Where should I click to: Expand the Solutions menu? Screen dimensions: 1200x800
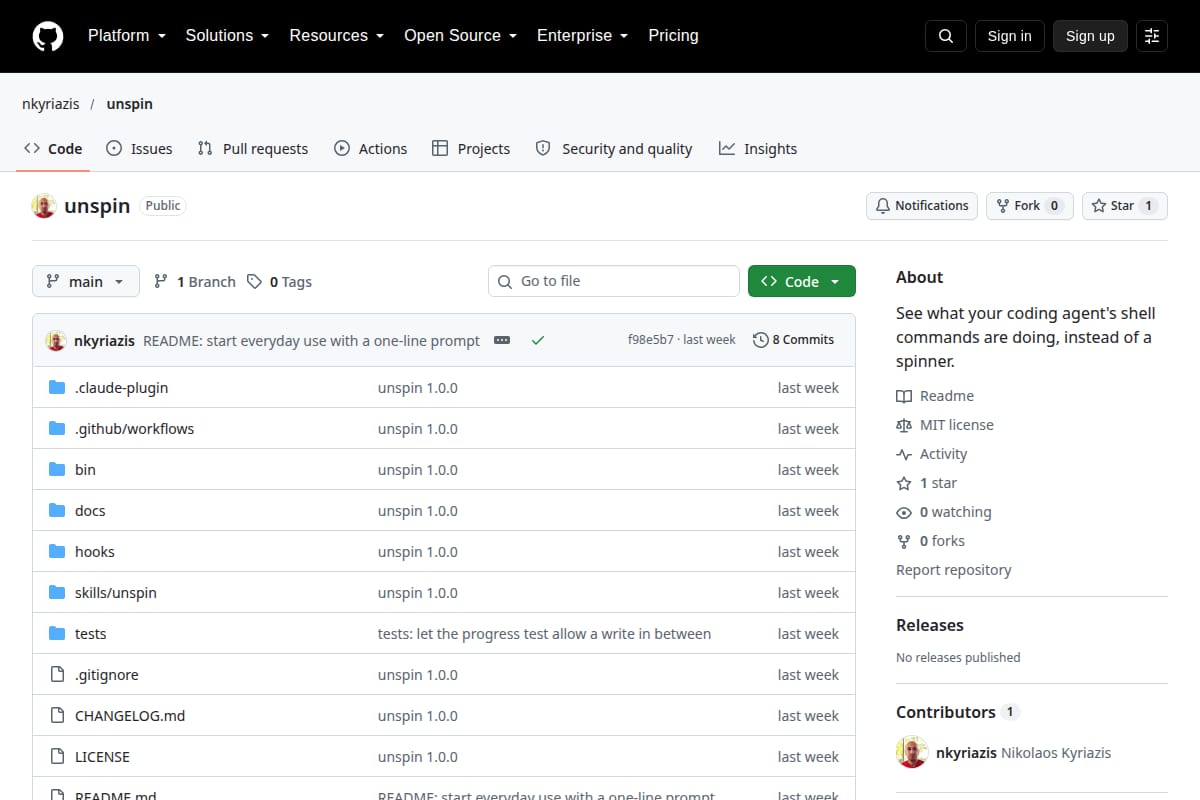[227, 36]
